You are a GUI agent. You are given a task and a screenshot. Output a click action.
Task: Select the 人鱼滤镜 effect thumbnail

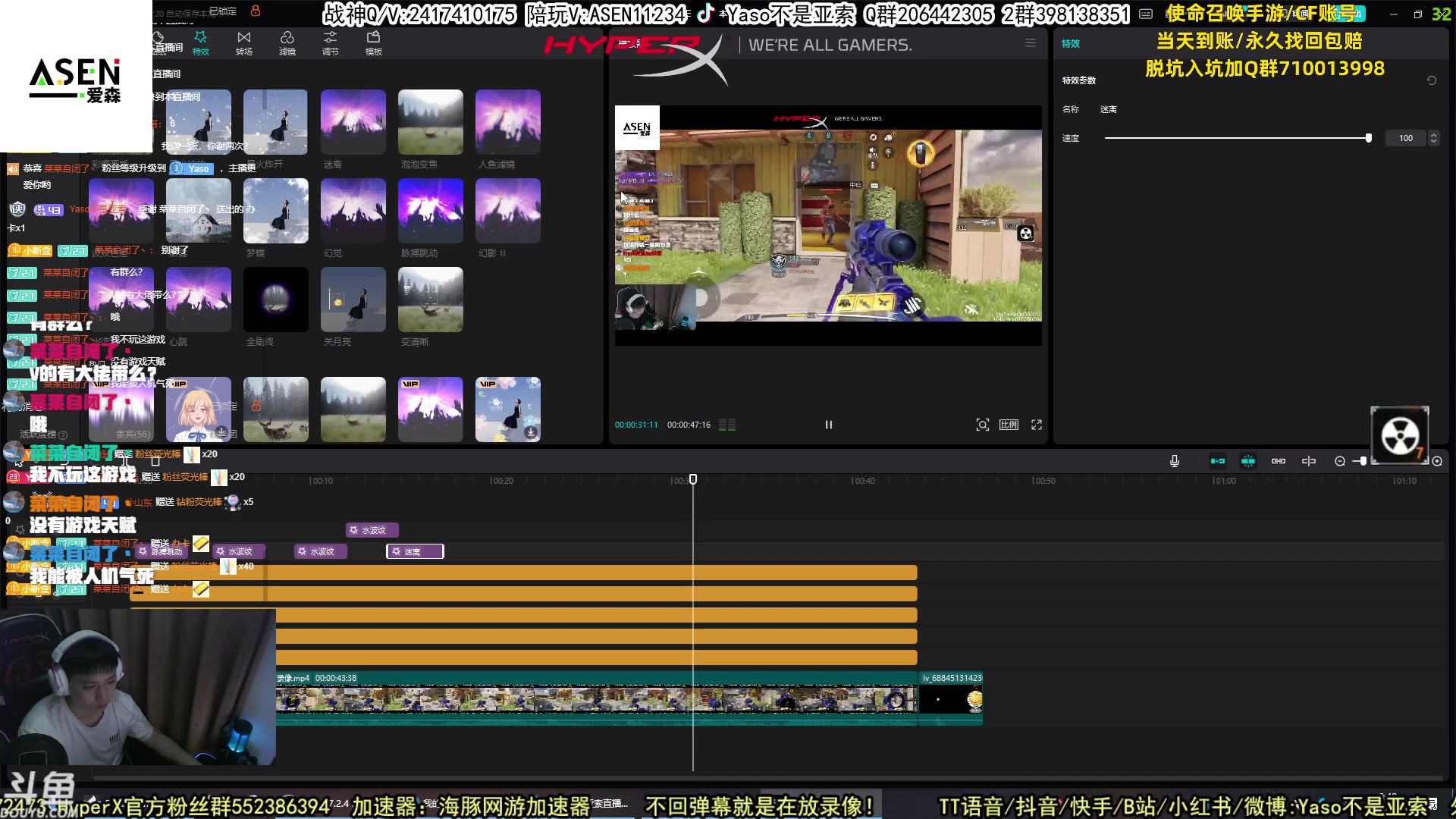tap(508, 122)
